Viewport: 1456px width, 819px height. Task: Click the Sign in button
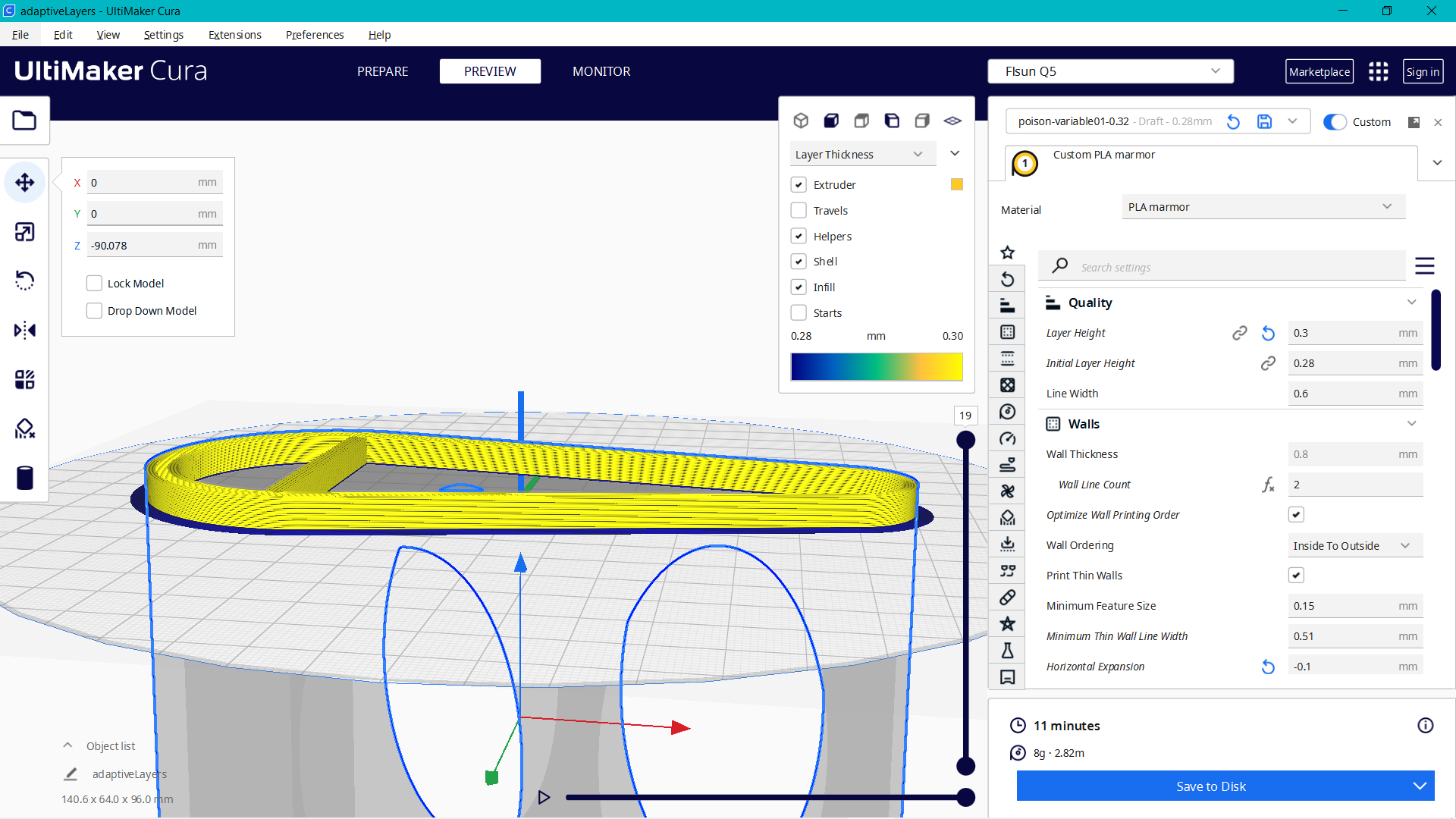pyautogui.click(x=1423, y=71)
